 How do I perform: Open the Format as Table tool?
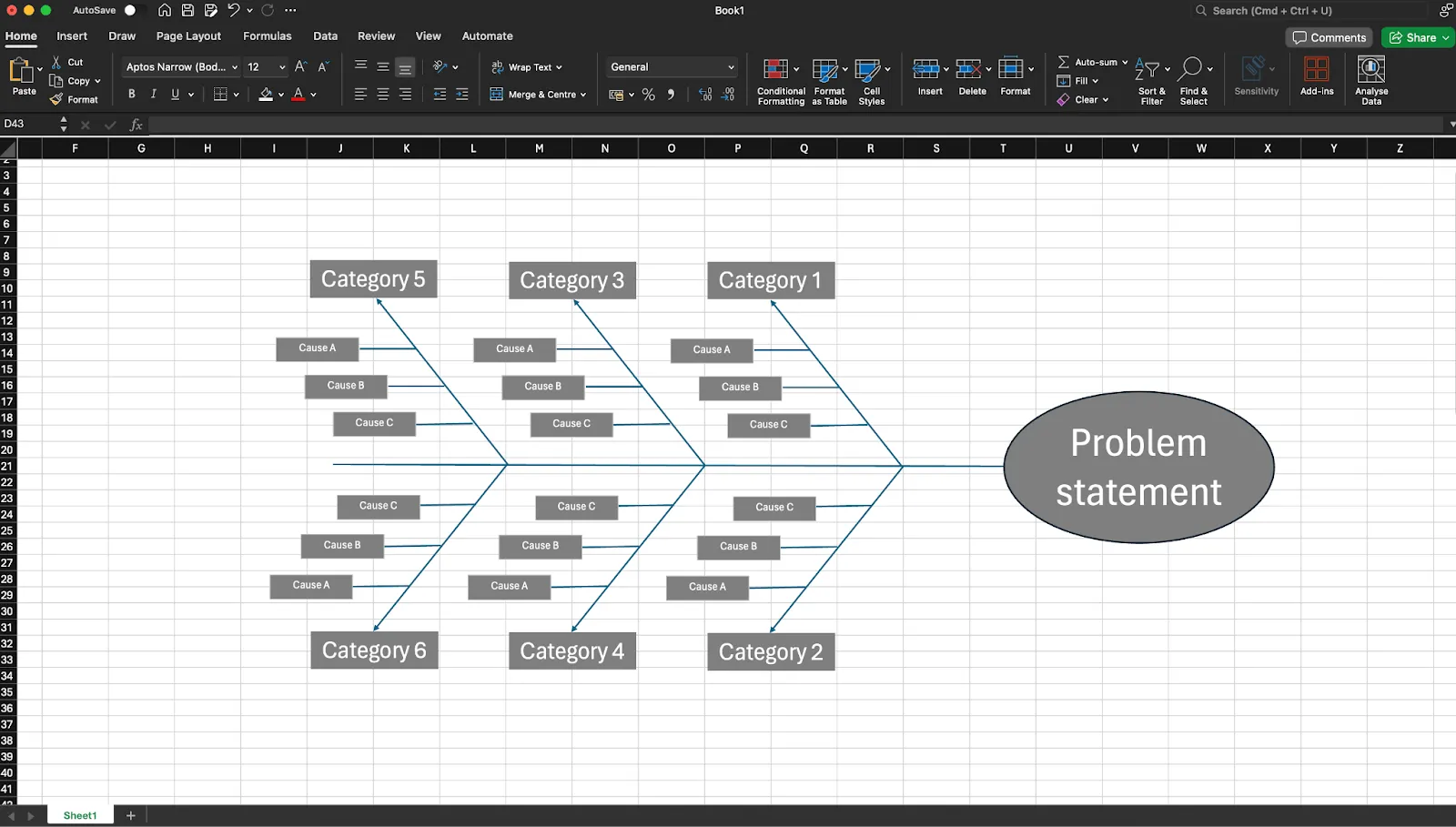pyautogui.click(x=824, y=69)
